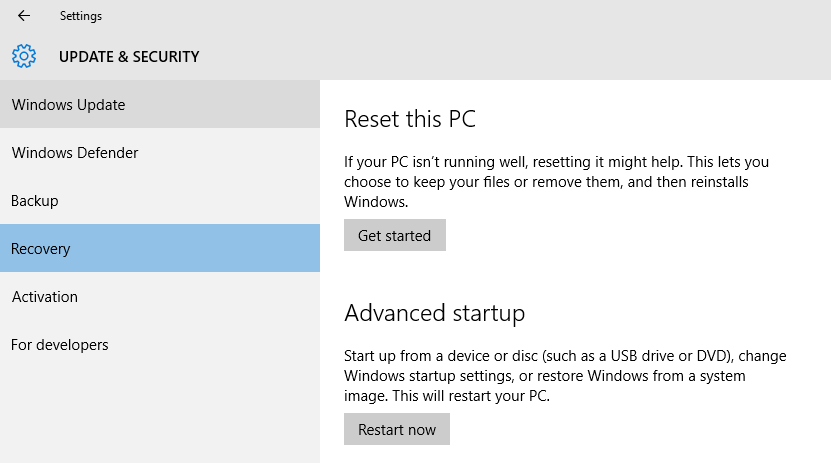The image size is (831, 463).
Task: Click the UPDATE & SECURITY heading
Action: [x=129, y=57]
